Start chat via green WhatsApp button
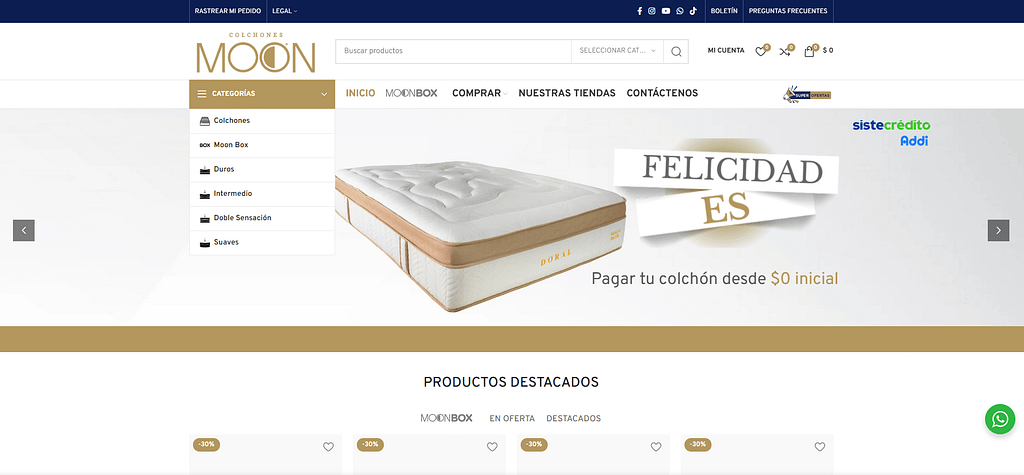Screen dimensions: 1024x475 click(x=1000, y=419)
